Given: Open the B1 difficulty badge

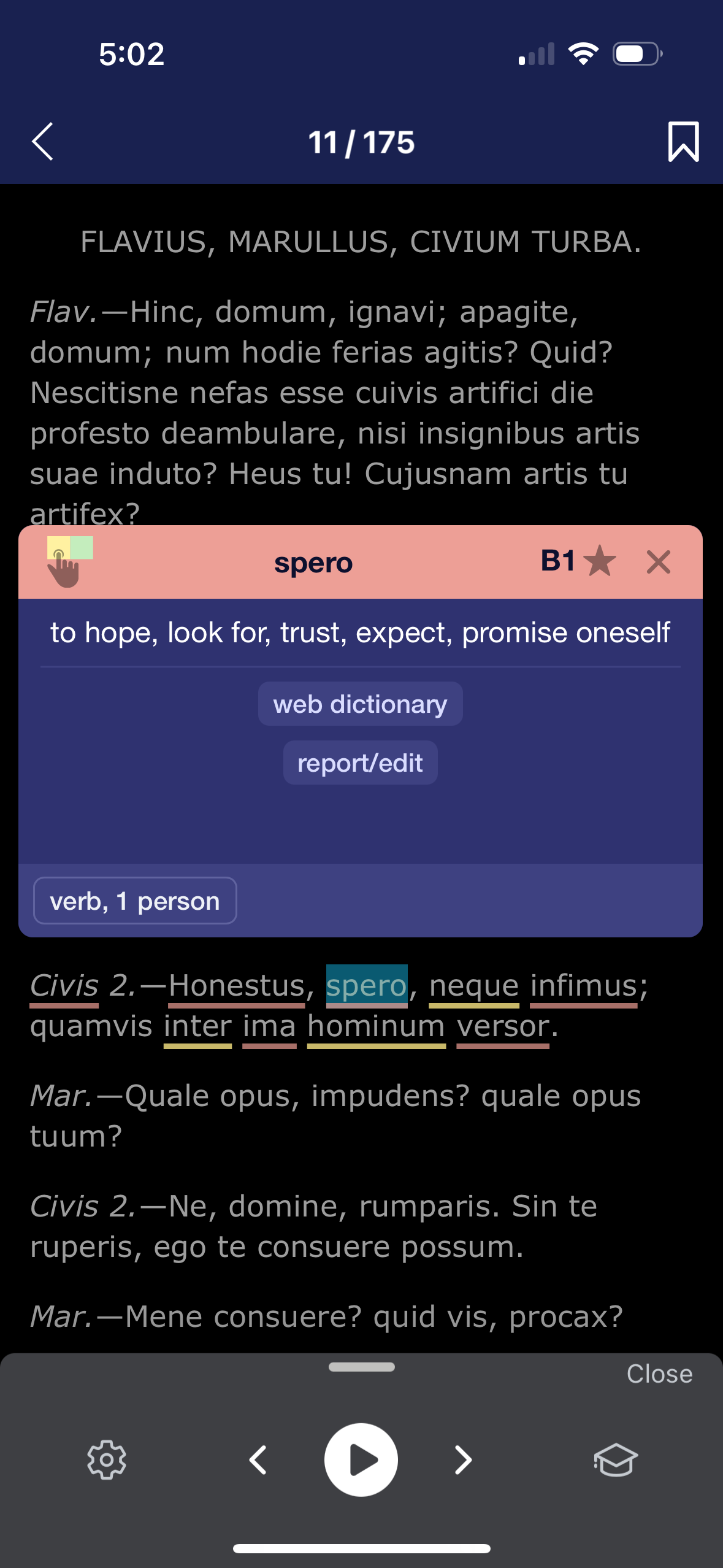Looking at the screenshot, I should [x=559, y=559].
